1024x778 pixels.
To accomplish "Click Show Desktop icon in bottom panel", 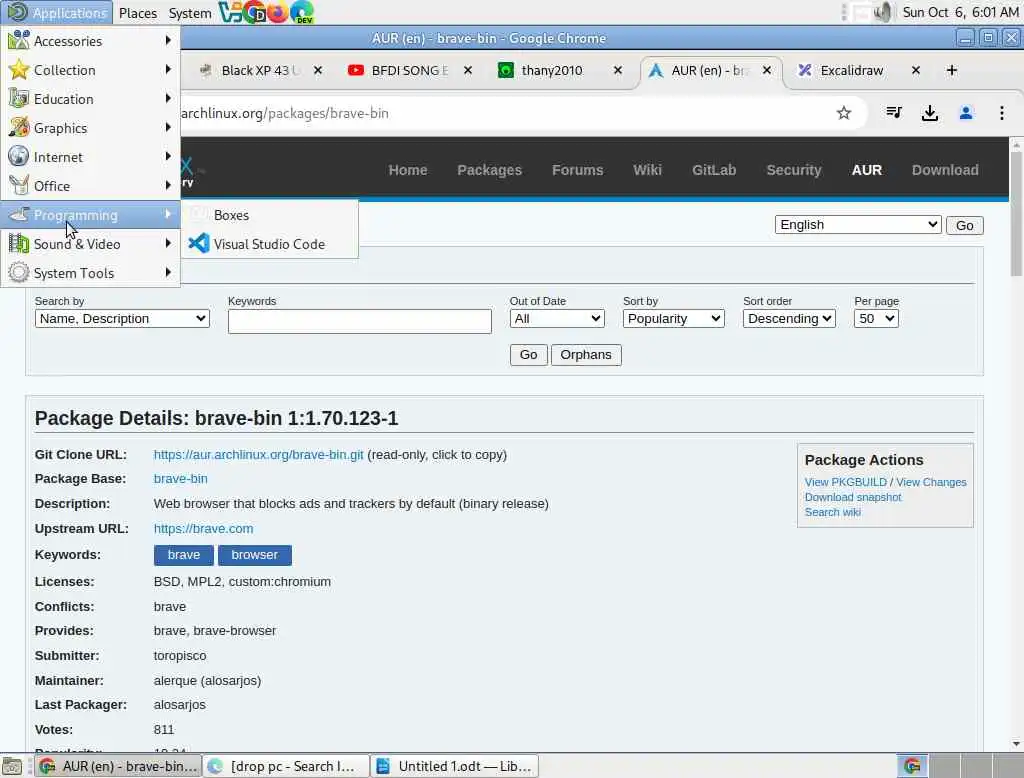I will point(12,766).
